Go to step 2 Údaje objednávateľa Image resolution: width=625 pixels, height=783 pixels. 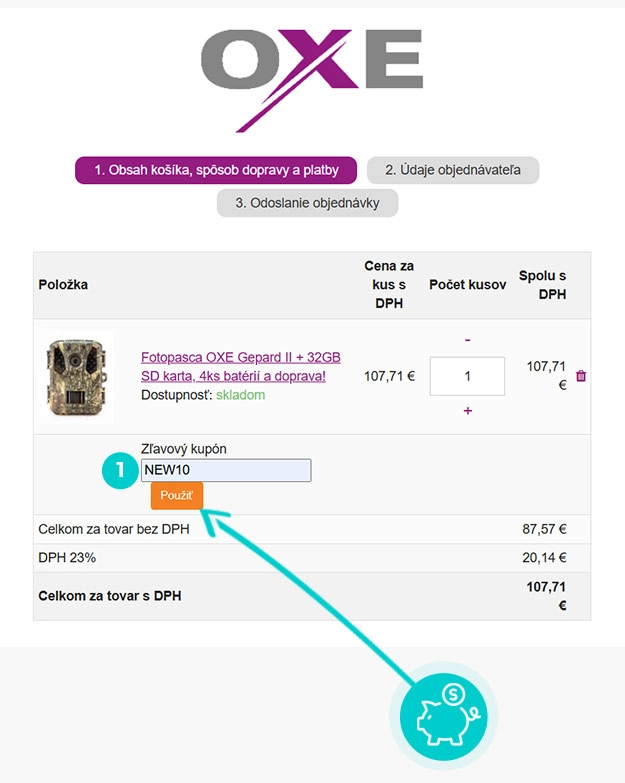coord(453,170)
